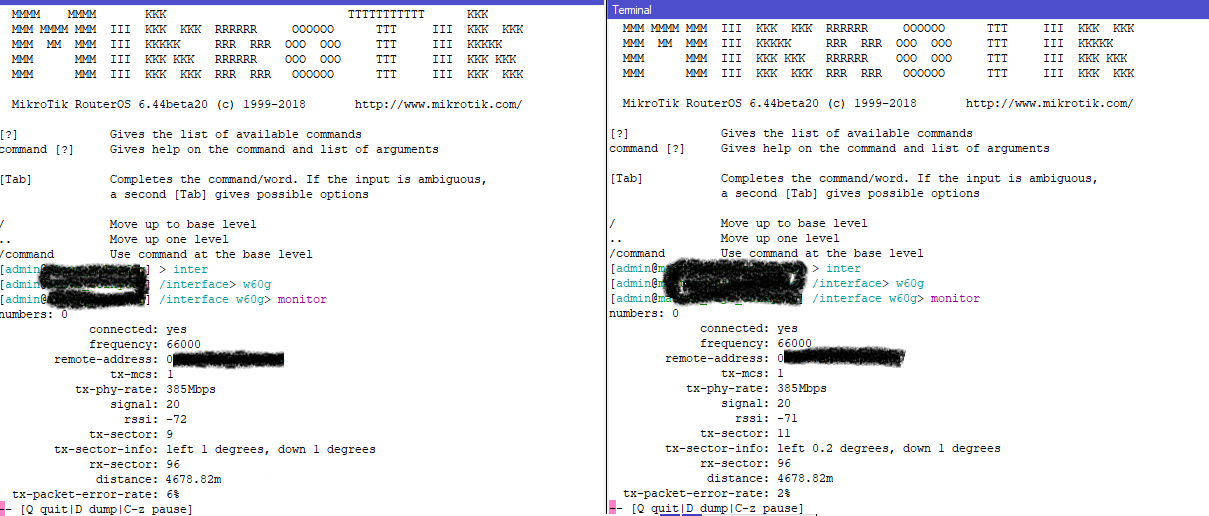Viewport: 1209px width, 516px height.
Task: Click "Gives the list of available commands" in Terminal-titled window
Action: coord(847,133)
